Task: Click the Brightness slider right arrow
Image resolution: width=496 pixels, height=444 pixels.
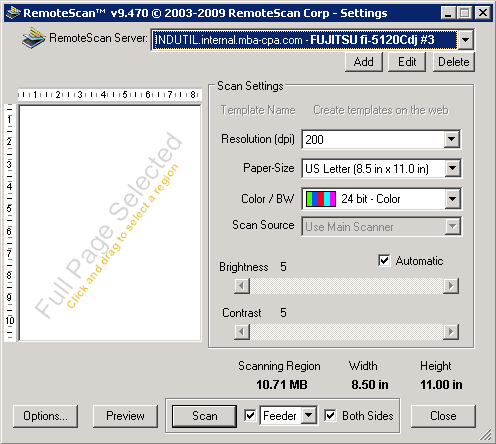Action: point(451,286)
